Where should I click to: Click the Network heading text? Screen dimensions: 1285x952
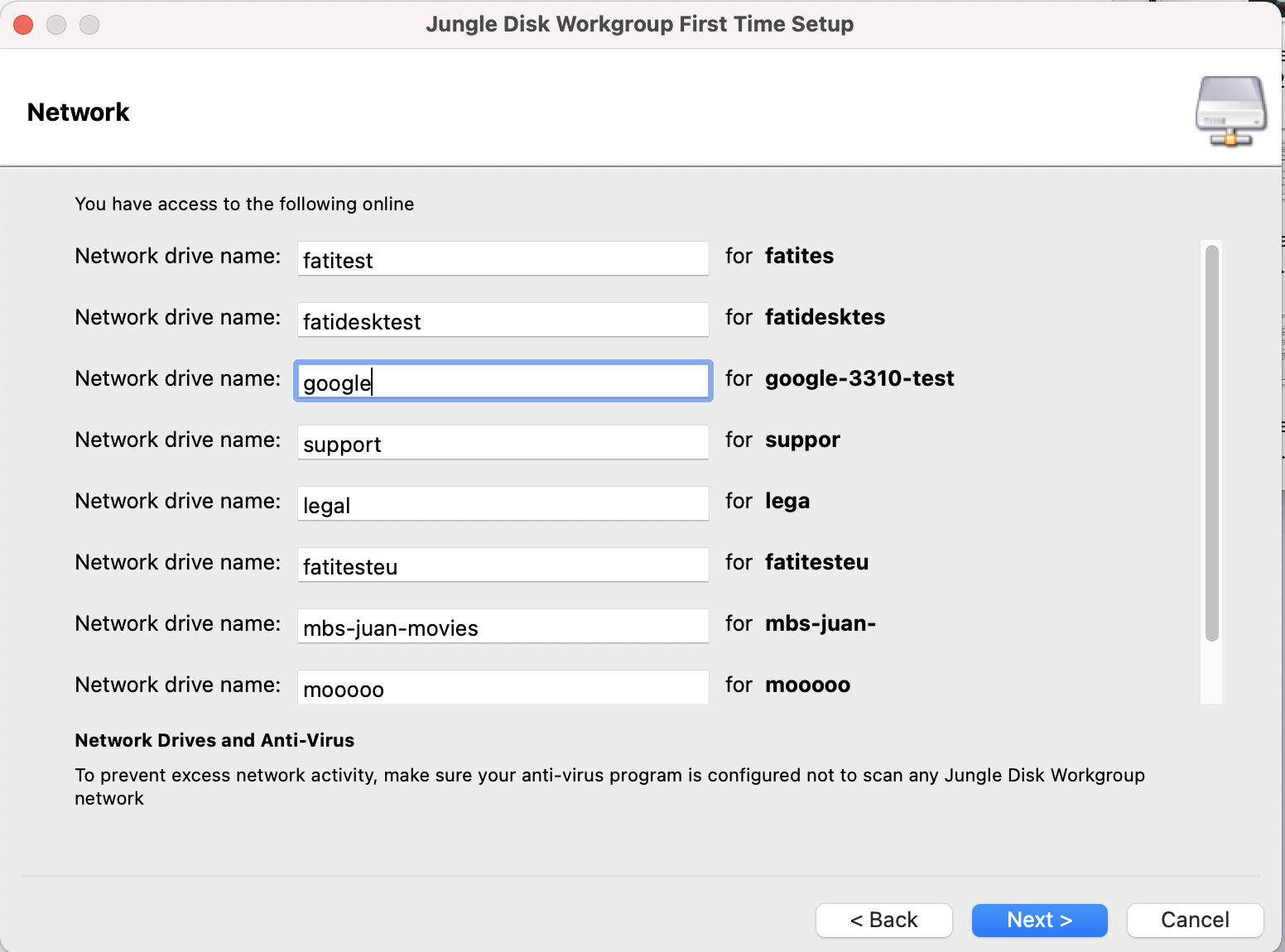[79, 112]
